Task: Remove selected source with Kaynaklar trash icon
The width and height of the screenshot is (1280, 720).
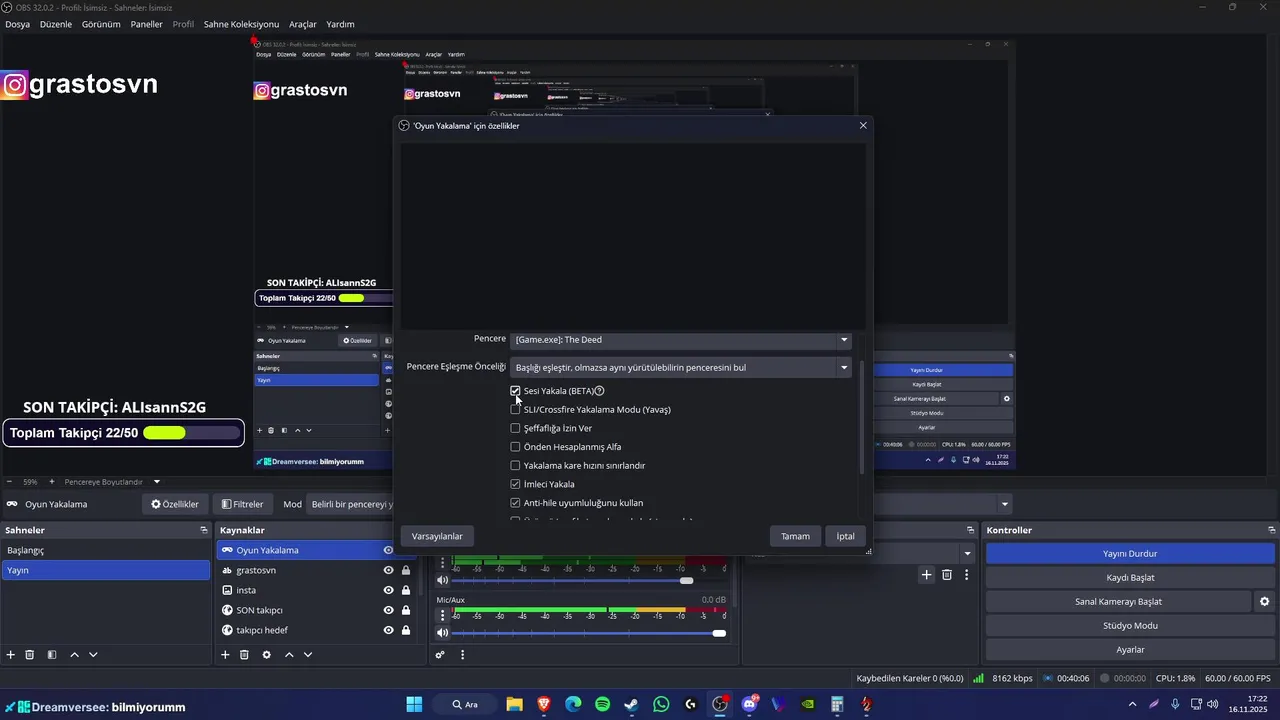Action: tap(244, 655)
